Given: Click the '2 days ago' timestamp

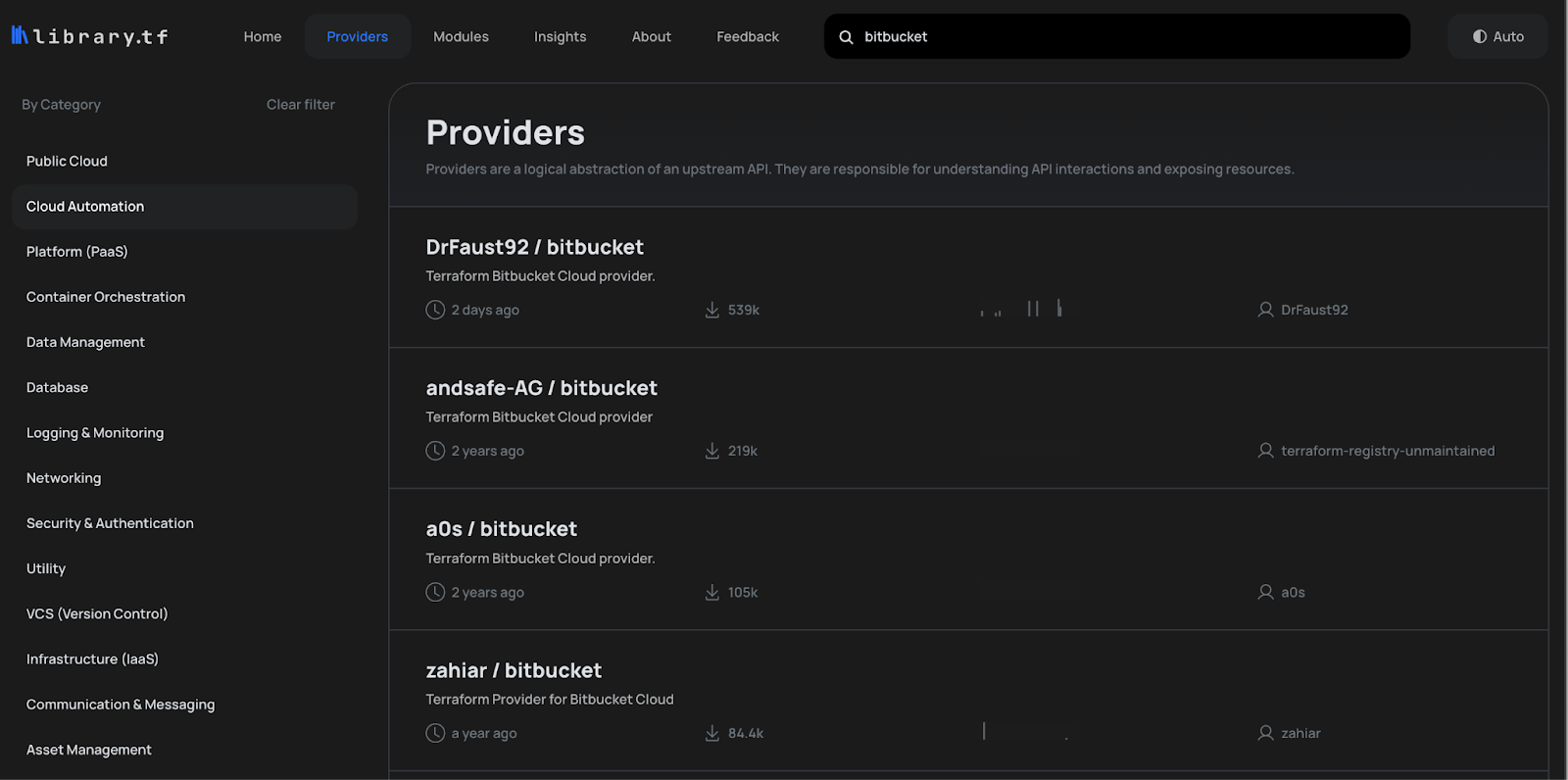Looking at the screenshot, I should coord(485,310).
